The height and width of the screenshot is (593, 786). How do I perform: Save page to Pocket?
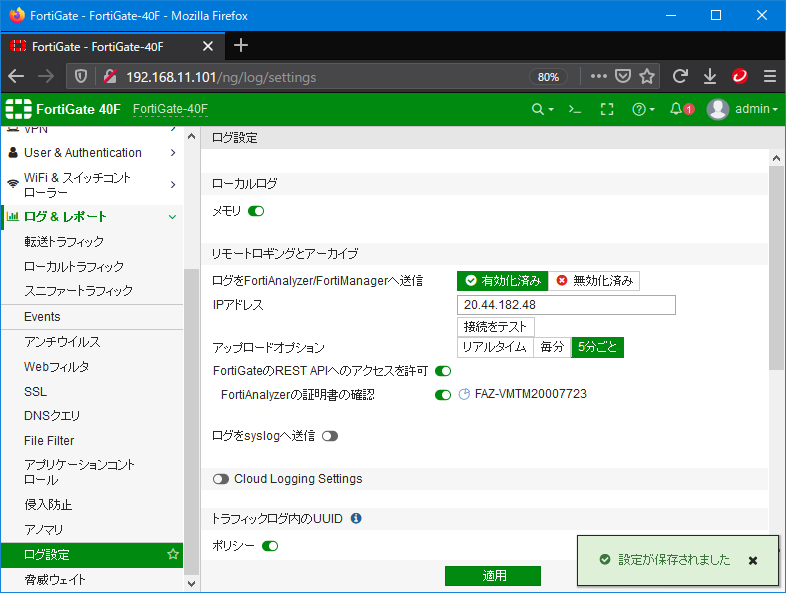(x=623, y=76)
